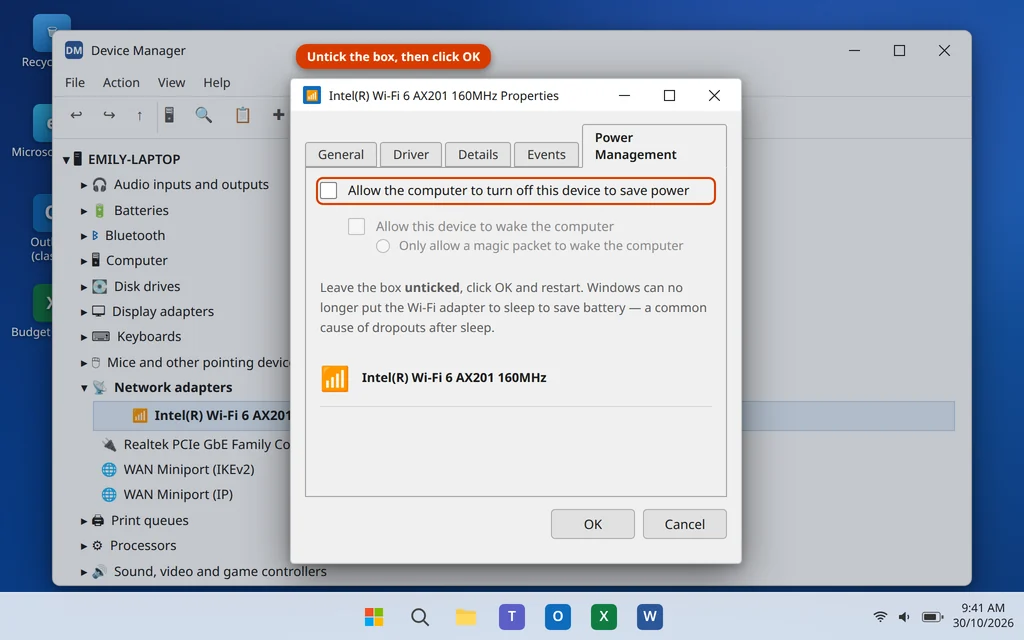Click the Network adapters satellite icon
This screenshot has width=1024, height=640.
click(x=99, y=387)
